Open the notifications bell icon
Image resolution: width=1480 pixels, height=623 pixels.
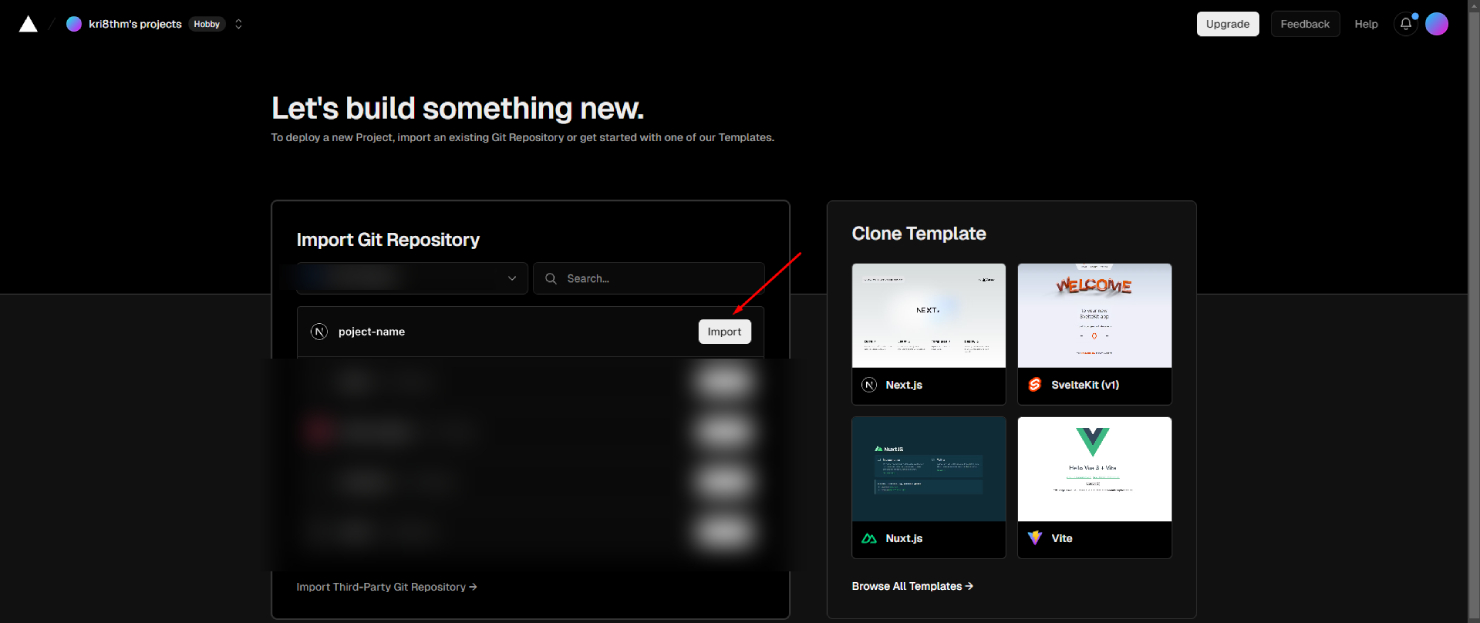tap(1406, 24)
